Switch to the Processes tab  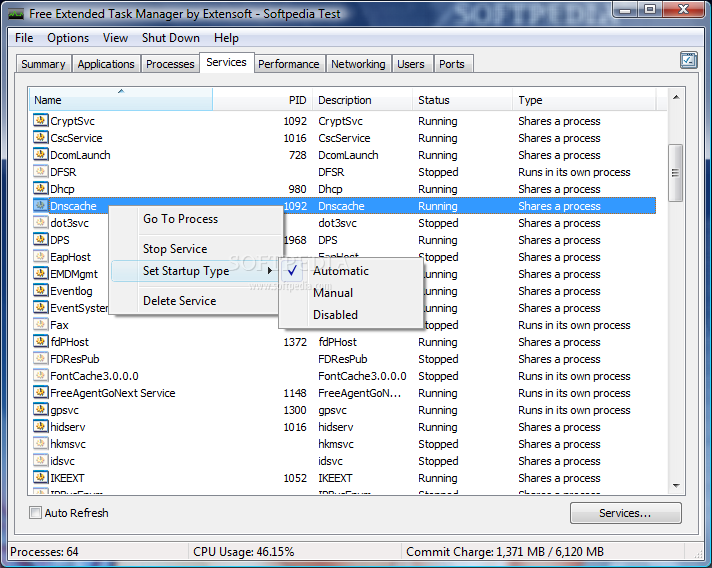pyautogui.click(x=170, y=64)
